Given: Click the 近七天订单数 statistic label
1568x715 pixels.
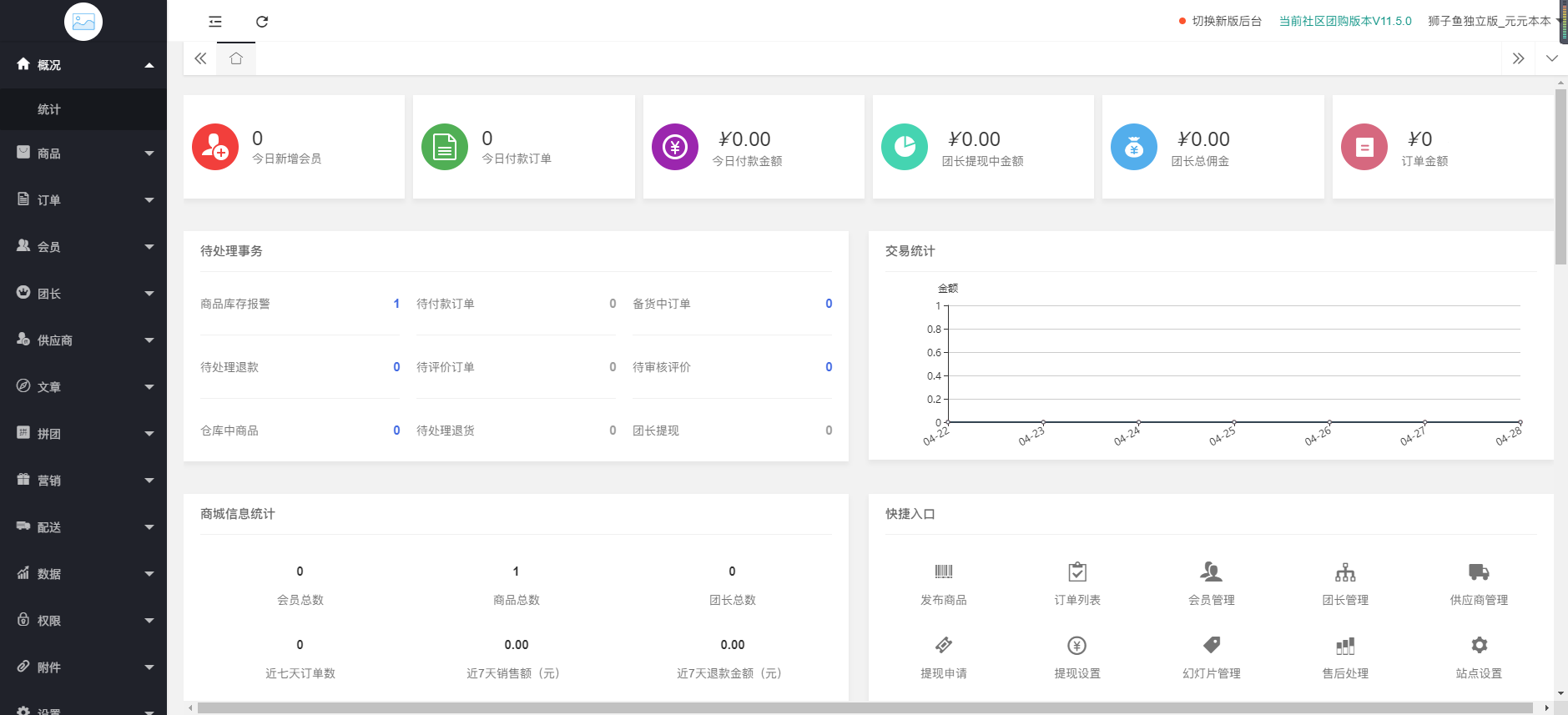Looking at the screenshot, I should point(300,673).
